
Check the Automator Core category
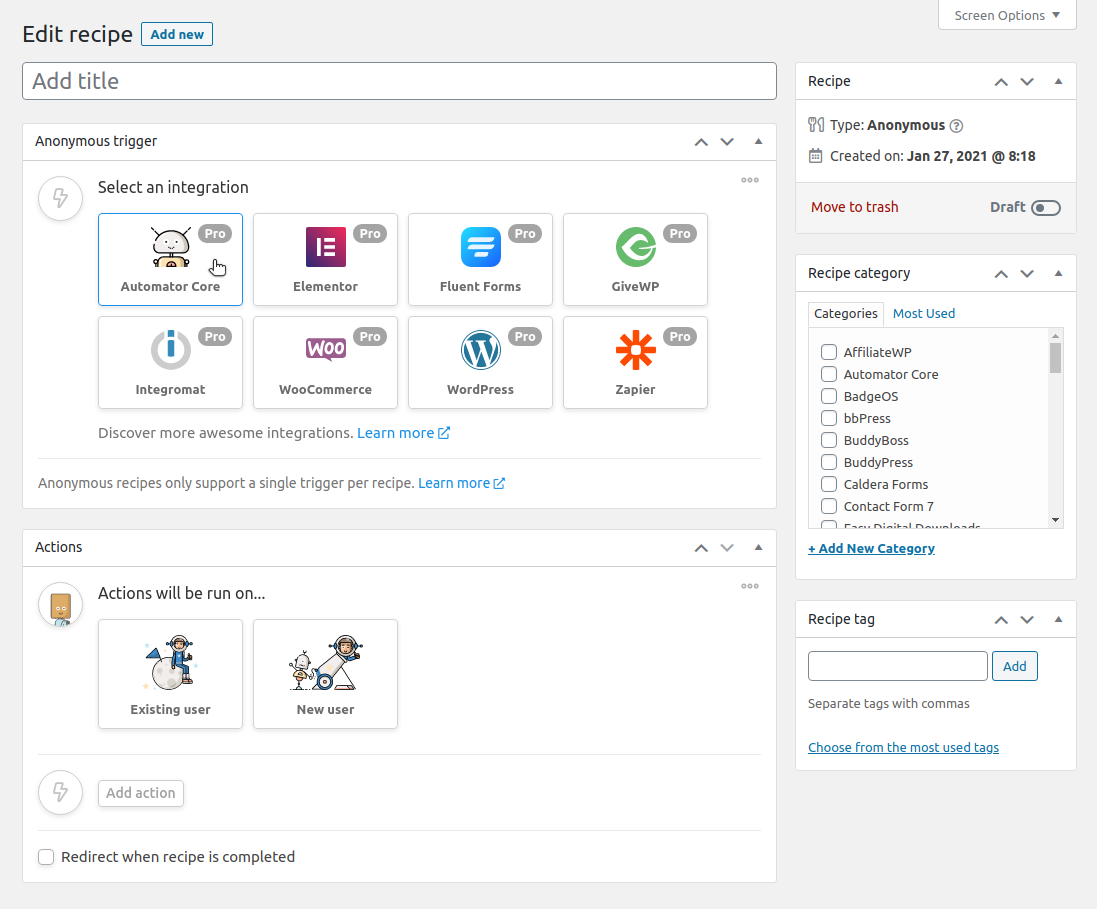click(x=828, y=374)
